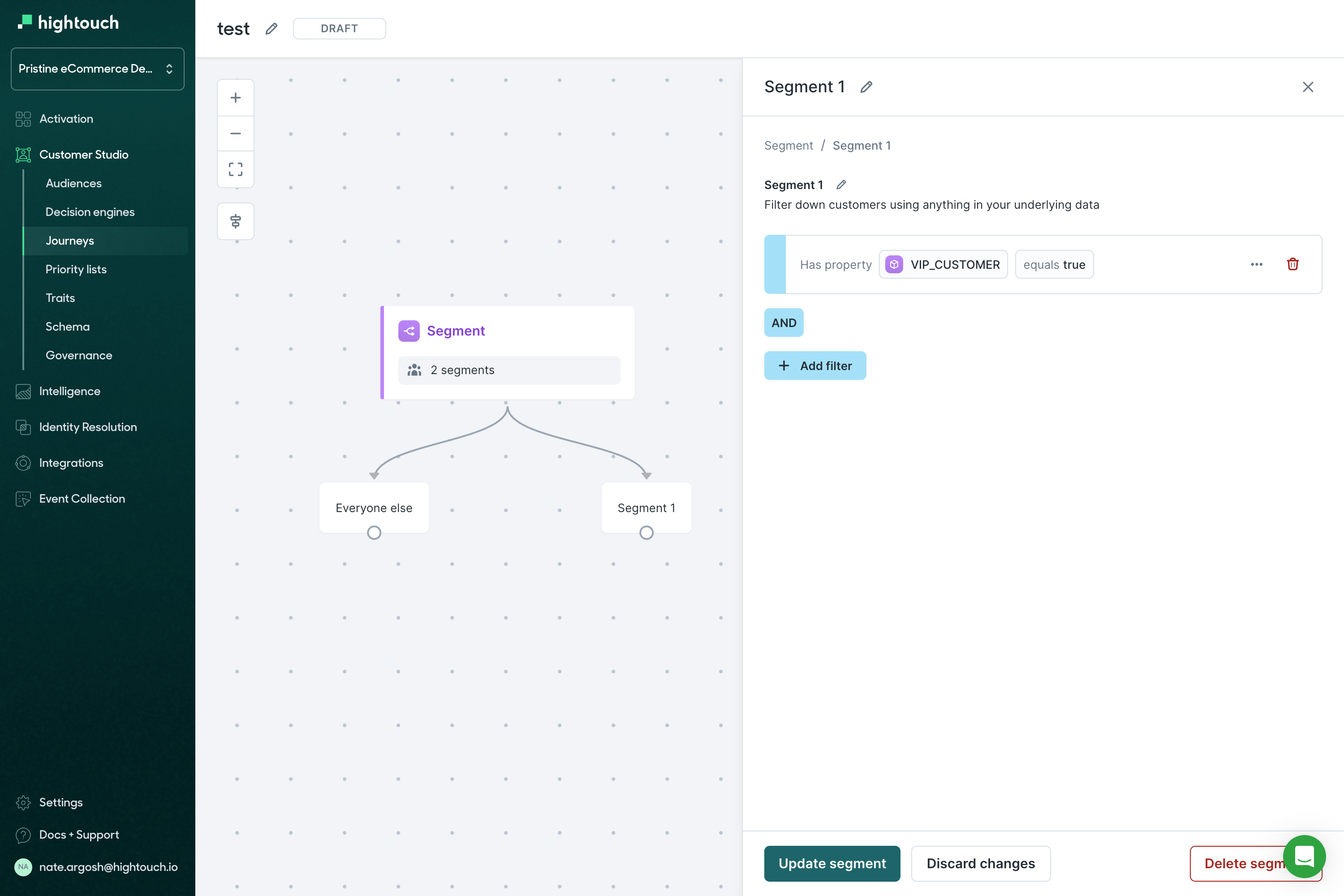Select the Audiences menu item in sidebar
This screenshot has width=1344, height=896.
[73, 183]
